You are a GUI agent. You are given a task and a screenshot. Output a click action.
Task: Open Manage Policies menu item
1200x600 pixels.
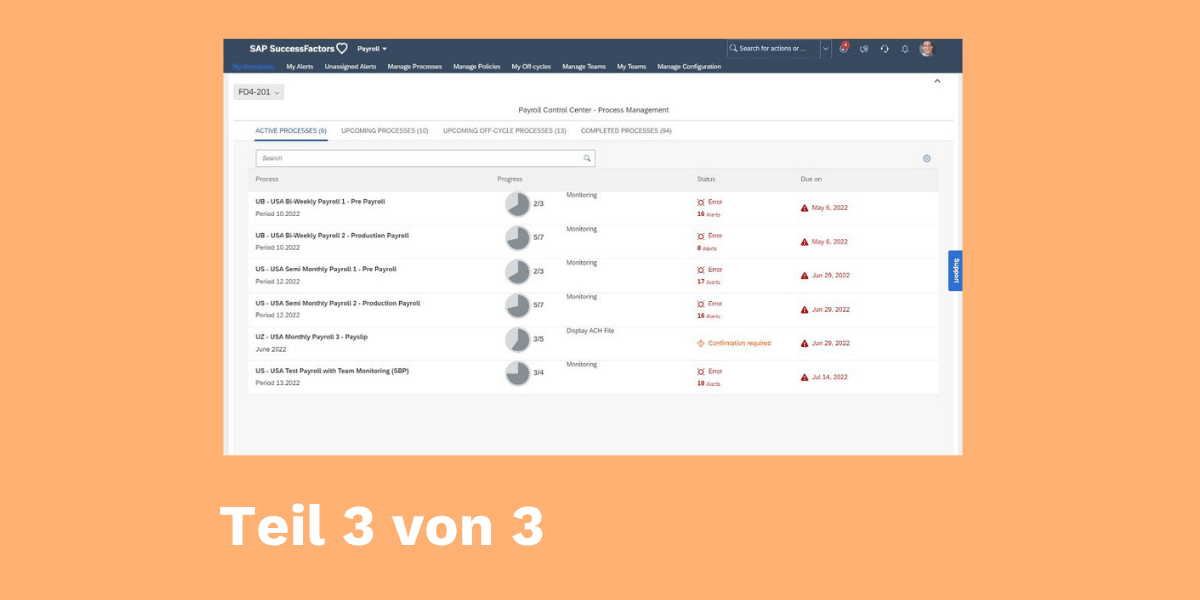[x=476, y=67]
